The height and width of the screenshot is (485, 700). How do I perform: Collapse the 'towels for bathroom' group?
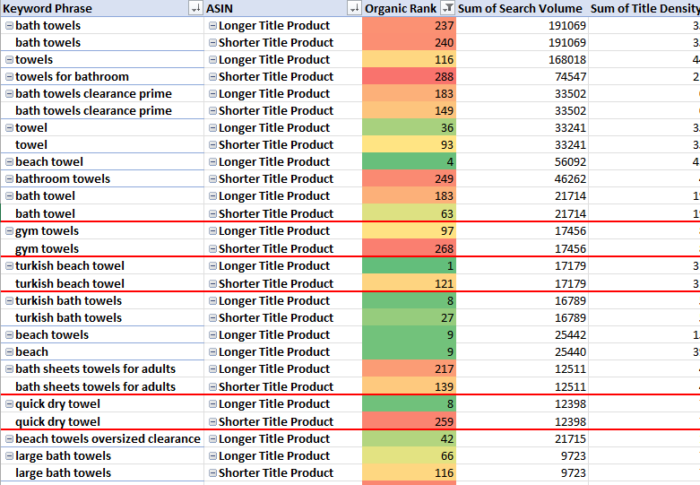[9, 77]
